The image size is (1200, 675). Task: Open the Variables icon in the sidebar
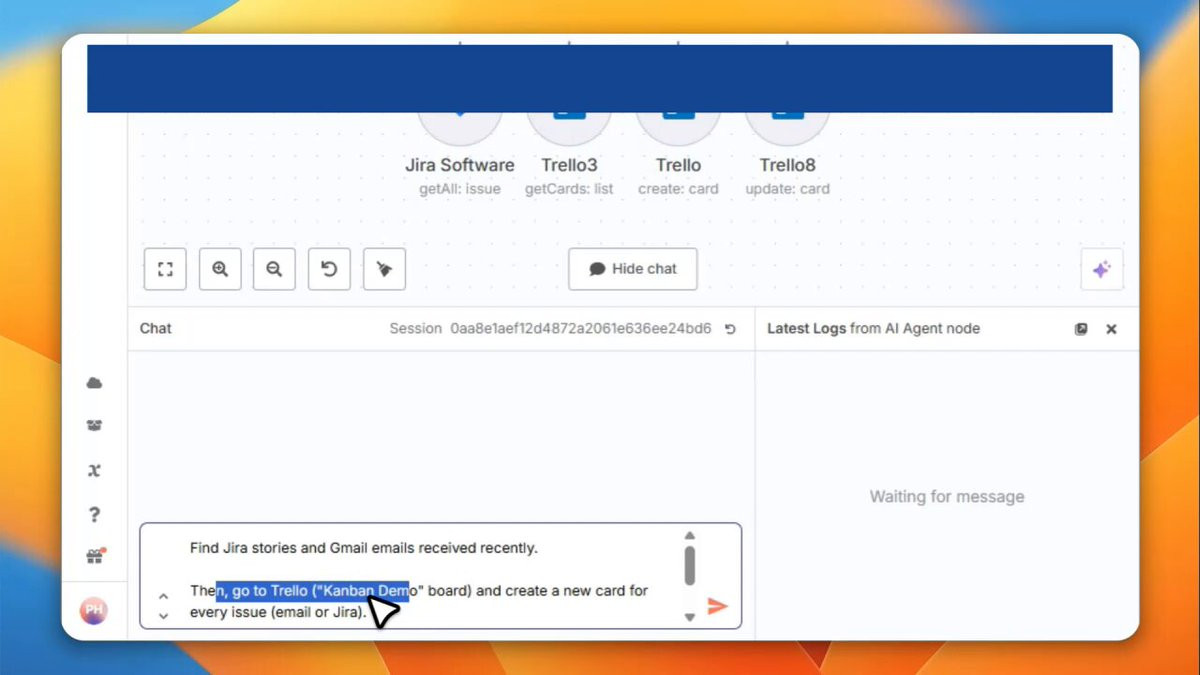pos(94,470)
